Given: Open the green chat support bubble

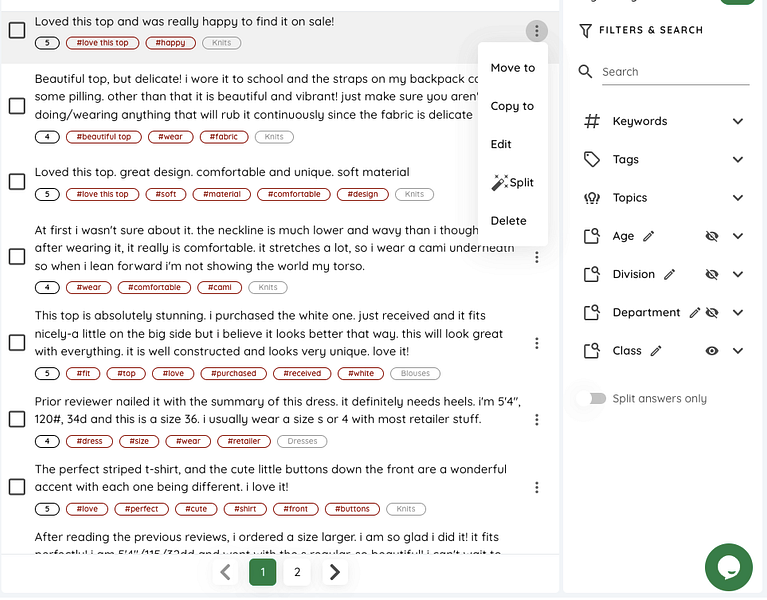Looking at the screenshot, I should (728, 567).
